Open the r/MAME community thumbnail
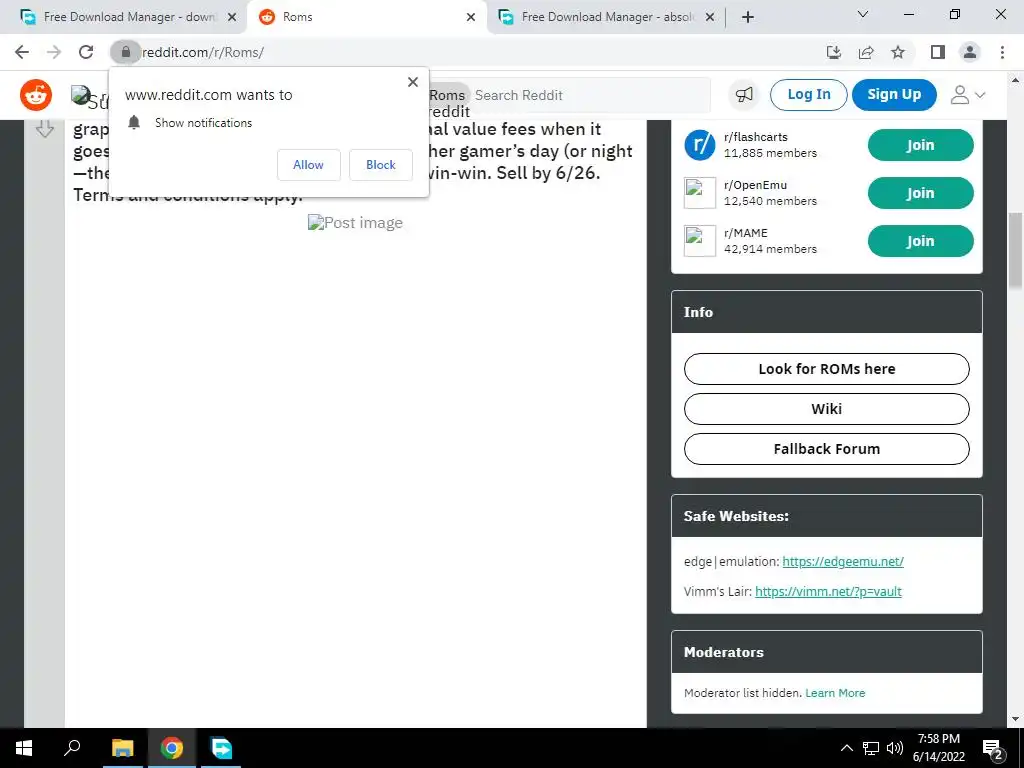Screen dimensions: 1024x768 pos(699,241)
